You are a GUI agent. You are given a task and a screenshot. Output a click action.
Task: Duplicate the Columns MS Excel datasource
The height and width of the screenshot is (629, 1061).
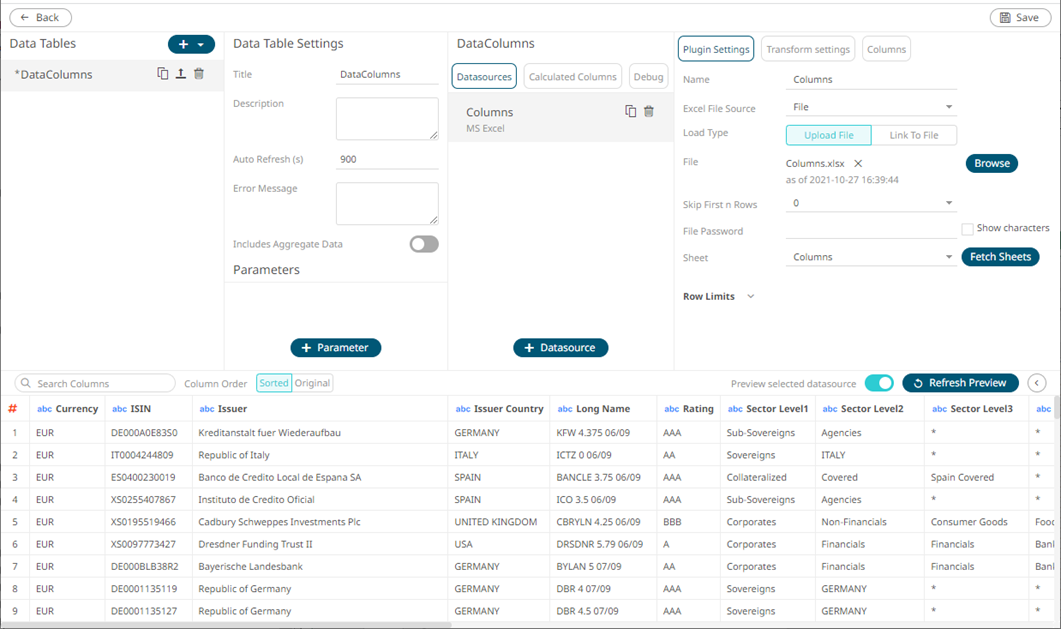point(630,112)
